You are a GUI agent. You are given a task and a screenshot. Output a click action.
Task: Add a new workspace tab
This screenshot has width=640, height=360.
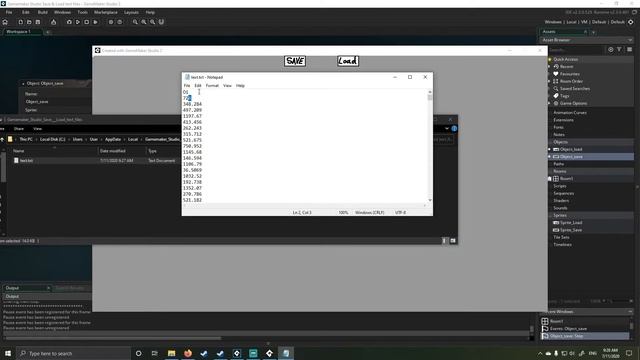pyautogui.click(x=47, y=32)
